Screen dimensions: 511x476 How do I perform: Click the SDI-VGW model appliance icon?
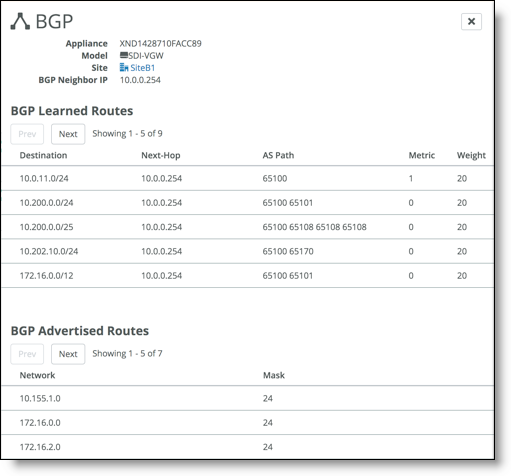click(124, 55)
